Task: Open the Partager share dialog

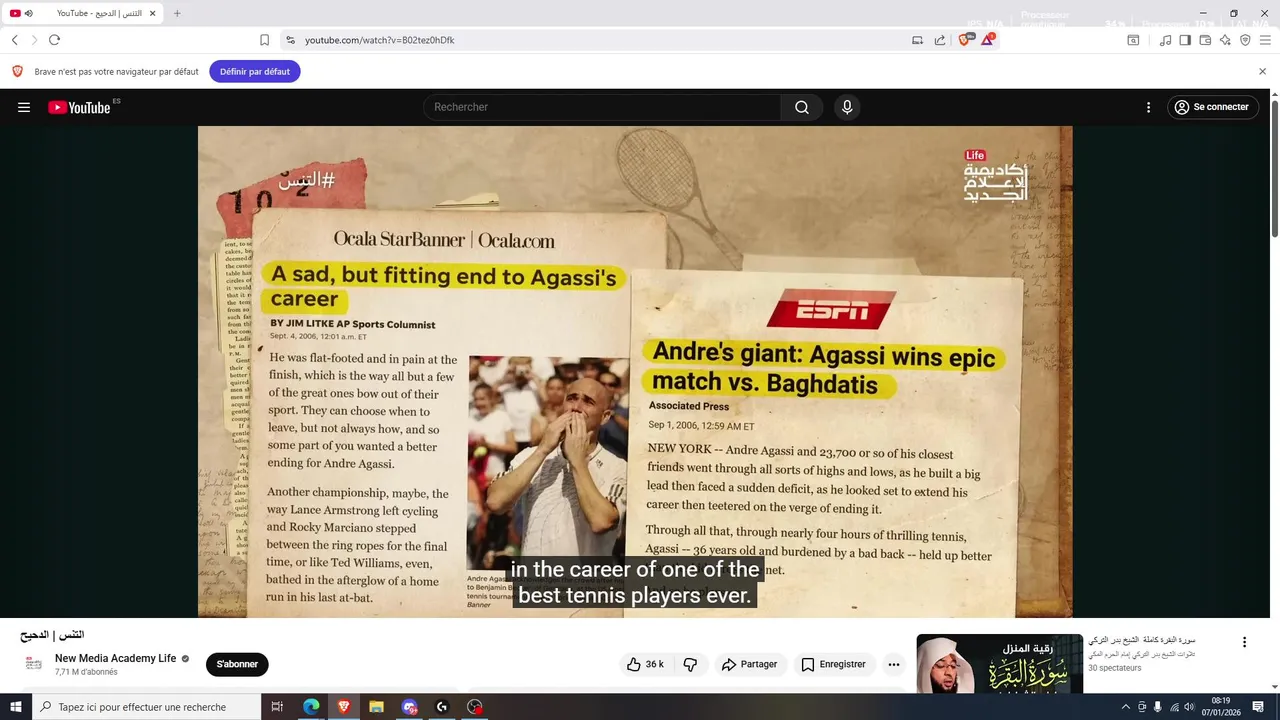Action: pyautogui.click(x=750, y=664)
